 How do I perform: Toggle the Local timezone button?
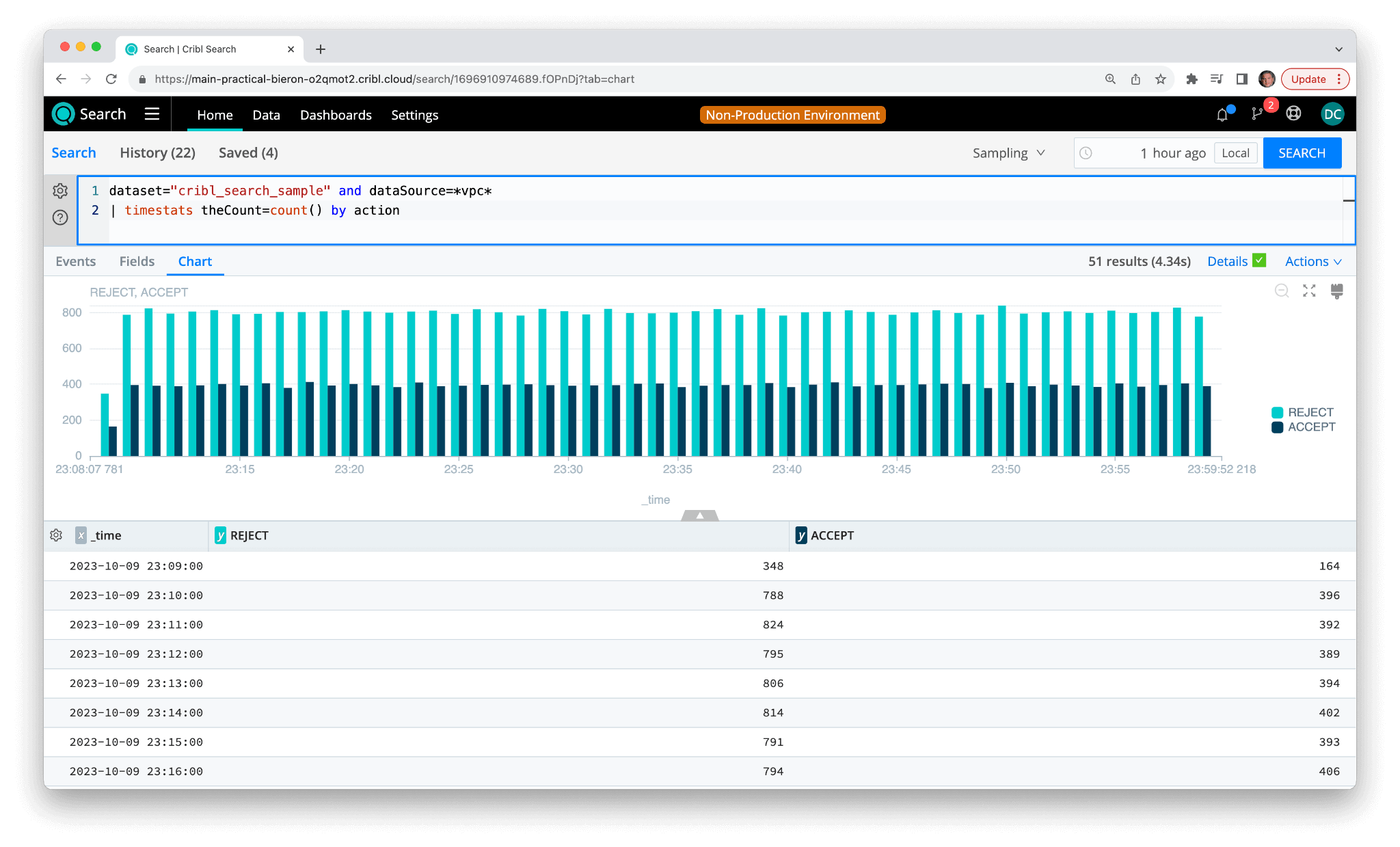pos(1235,153)
